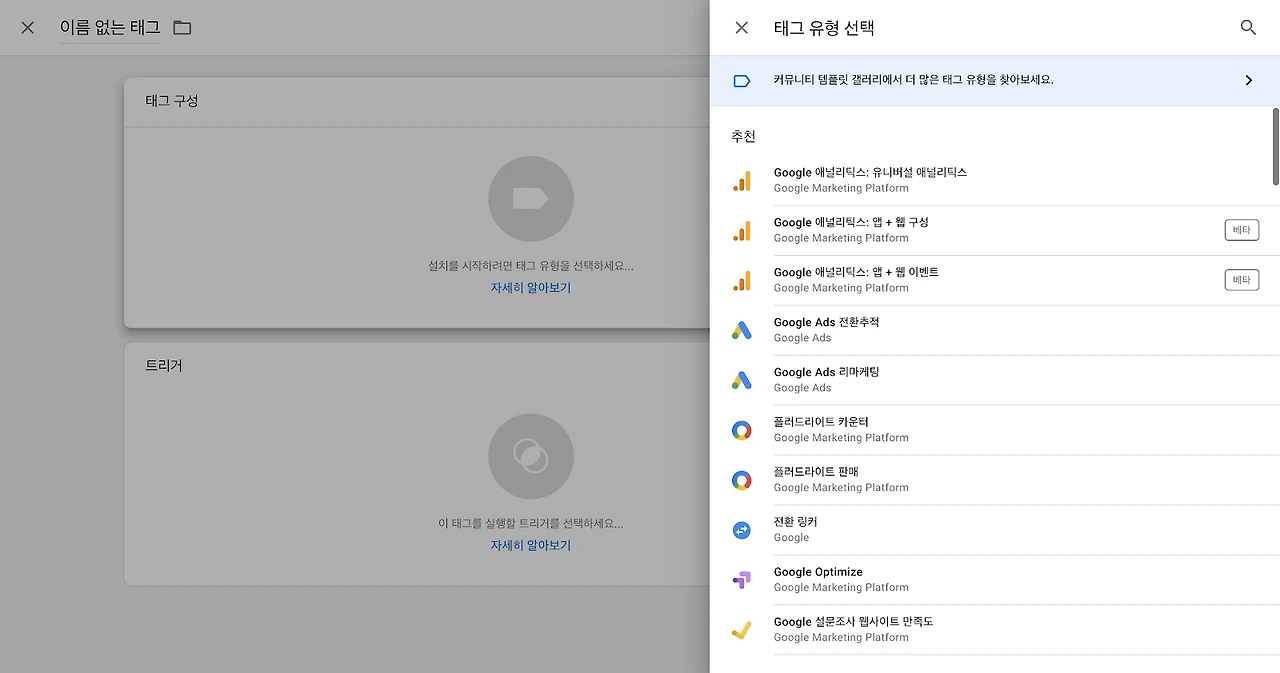Click the Universal Analytics bar chart icon
This screenshot has width=1280, height=673.
(742, 181)
